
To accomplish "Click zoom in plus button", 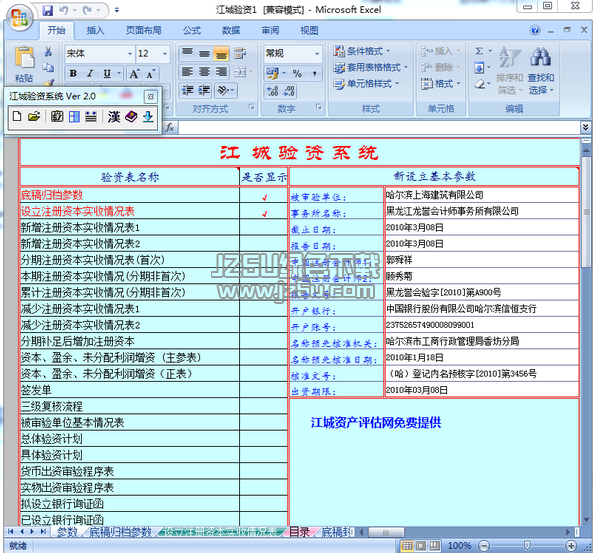I will pyautogui.click(x=571, y=545).
